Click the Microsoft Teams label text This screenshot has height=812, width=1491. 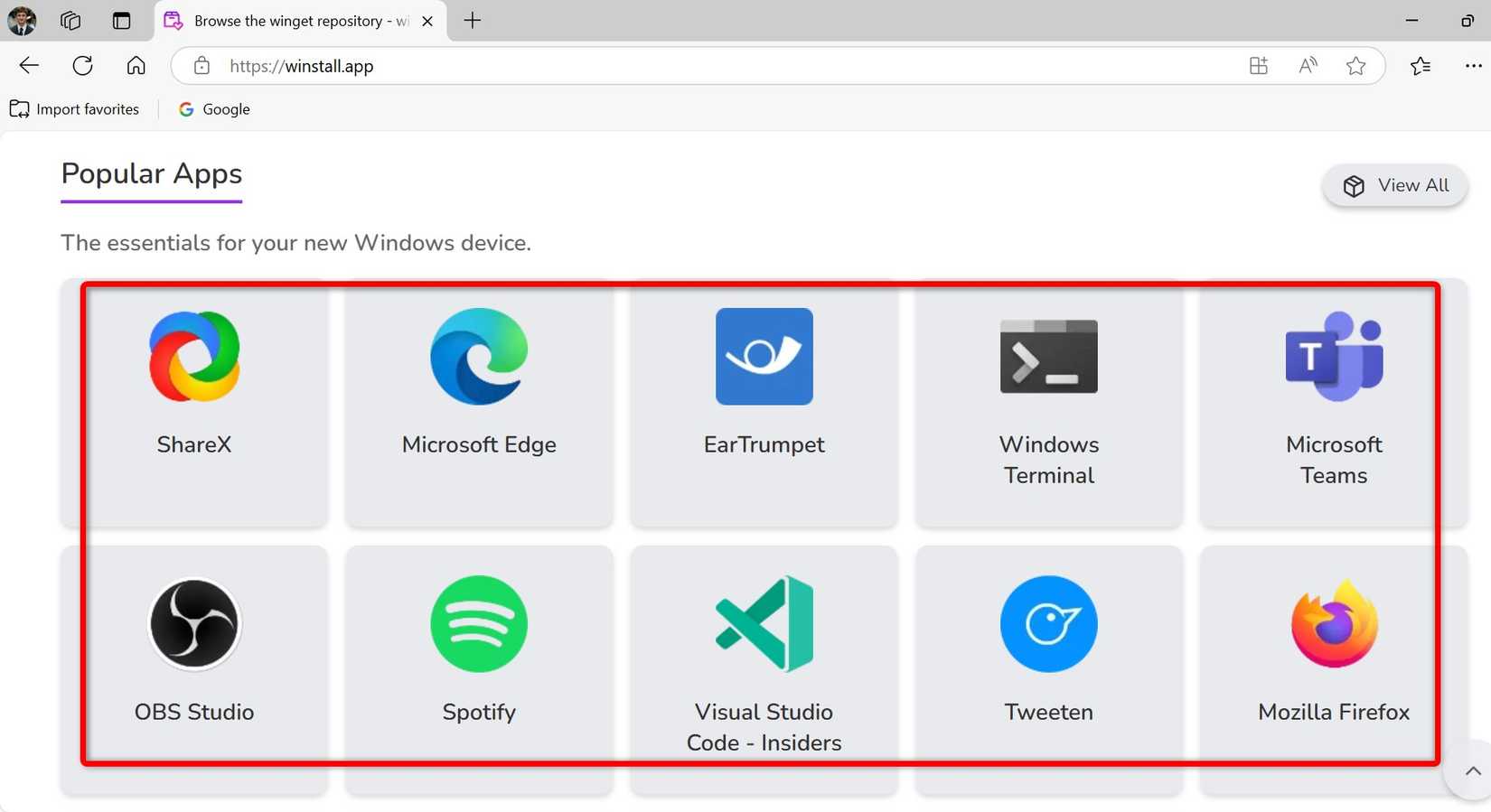(1334, 460)
